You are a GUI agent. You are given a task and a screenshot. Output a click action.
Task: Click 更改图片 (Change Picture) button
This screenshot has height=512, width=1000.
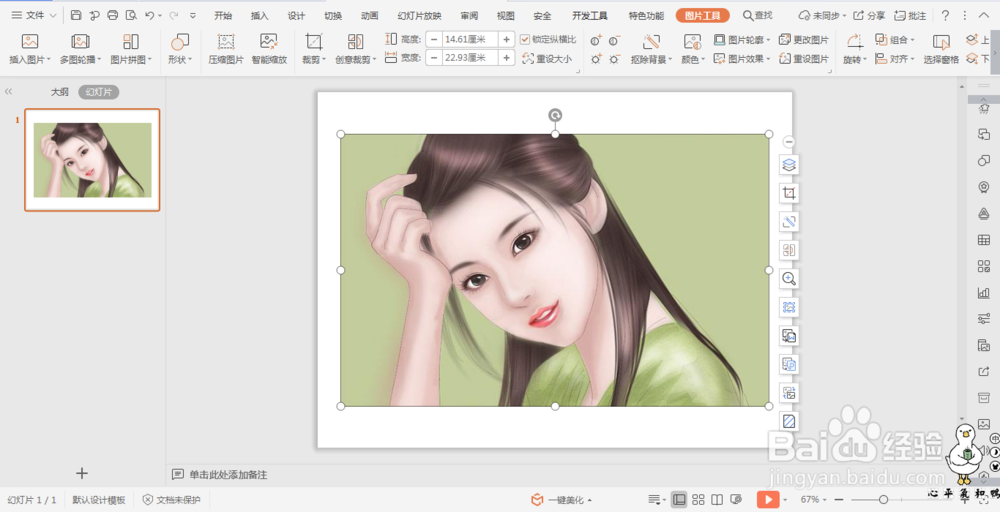(x=804, y=40)
